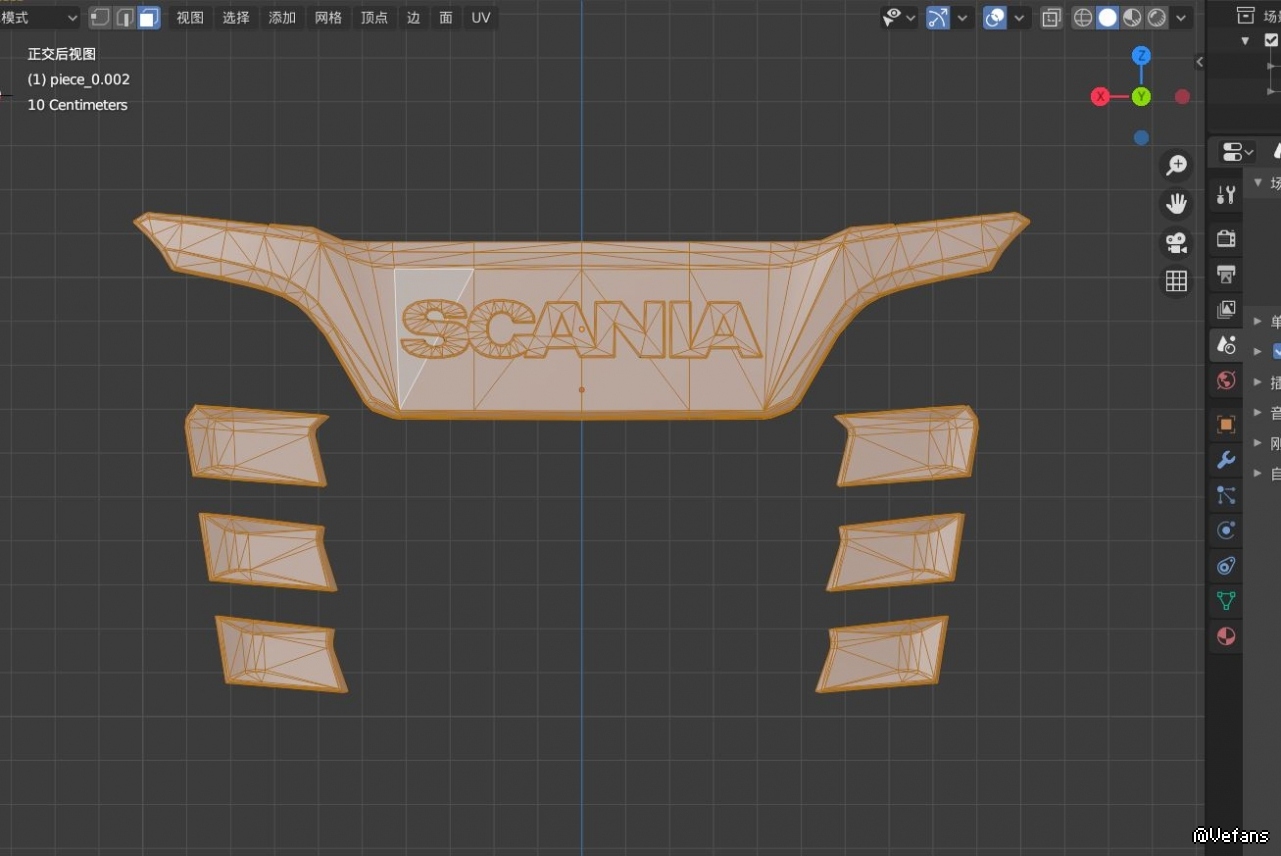Open the interaction mode dropdown

pos(40,18)
